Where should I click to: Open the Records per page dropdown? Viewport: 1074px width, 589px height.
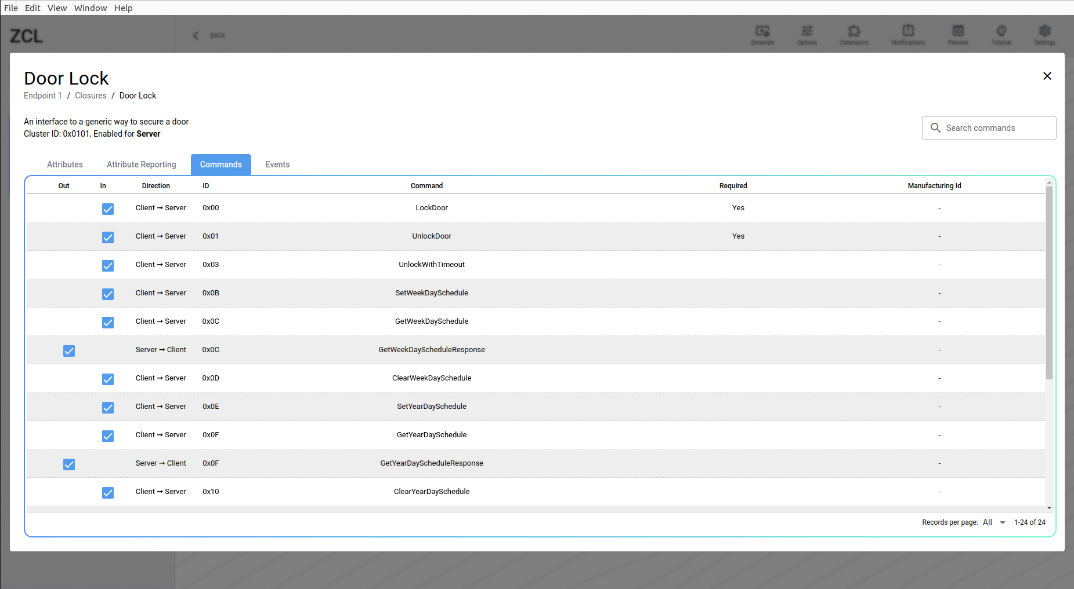click(x=991, y=522)
